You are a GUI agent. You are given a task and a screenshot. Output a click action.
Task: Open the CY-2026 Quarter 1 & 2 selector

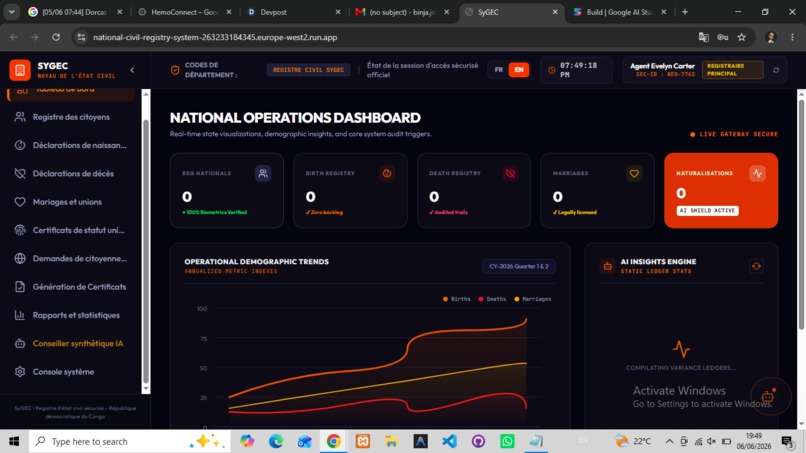click(x=519, y=266)
